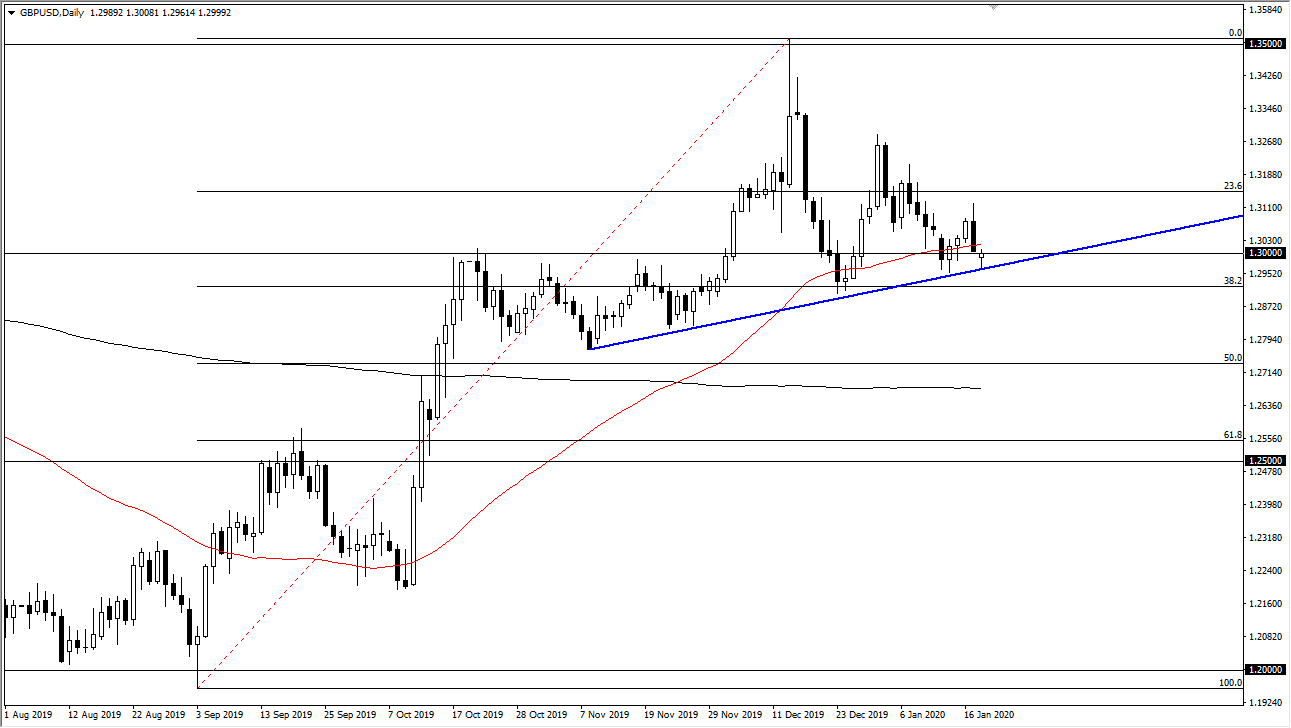Click the Fibonacci 0.0 level label

point(1234,33)
